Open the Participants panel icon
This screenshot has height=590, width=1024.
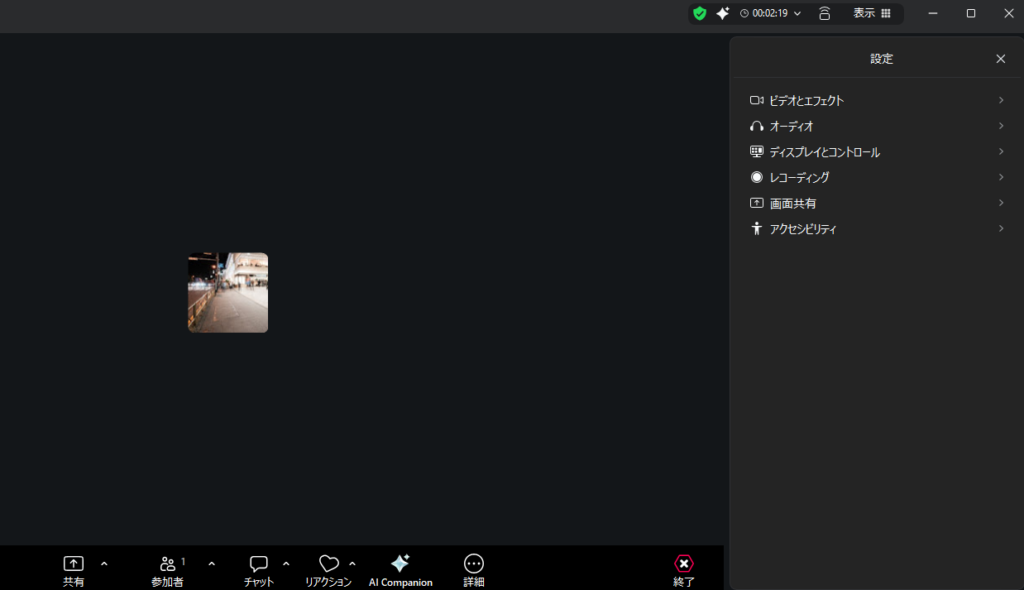coord(168,564)
